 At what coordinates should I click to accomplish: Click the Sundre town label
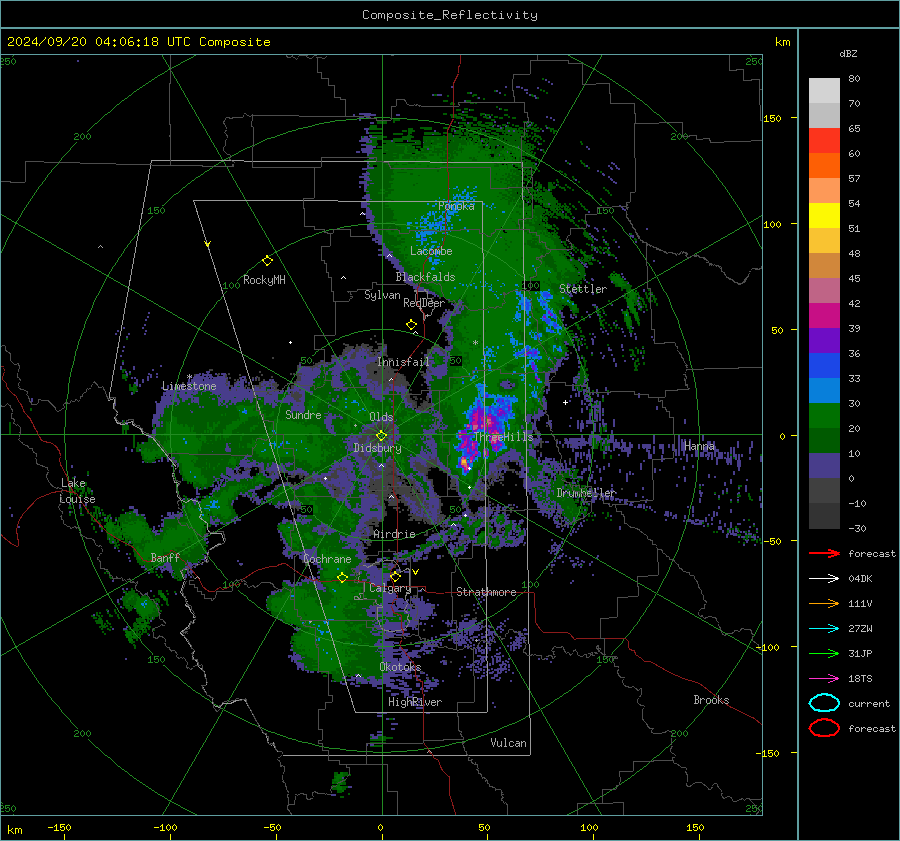(303, 414)
